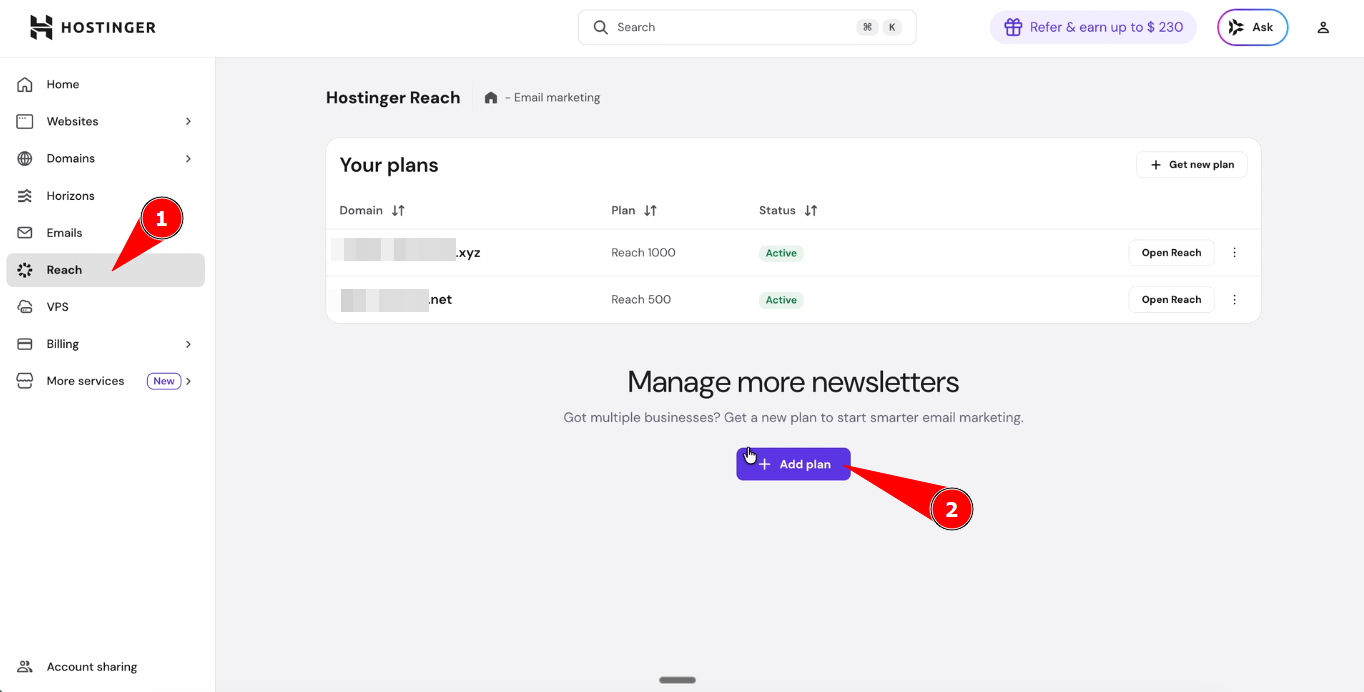Open Reach for the .xyz domain
Image resolution: width=1364 pixels, height=692 pixels.
[x=1171, y=253]
